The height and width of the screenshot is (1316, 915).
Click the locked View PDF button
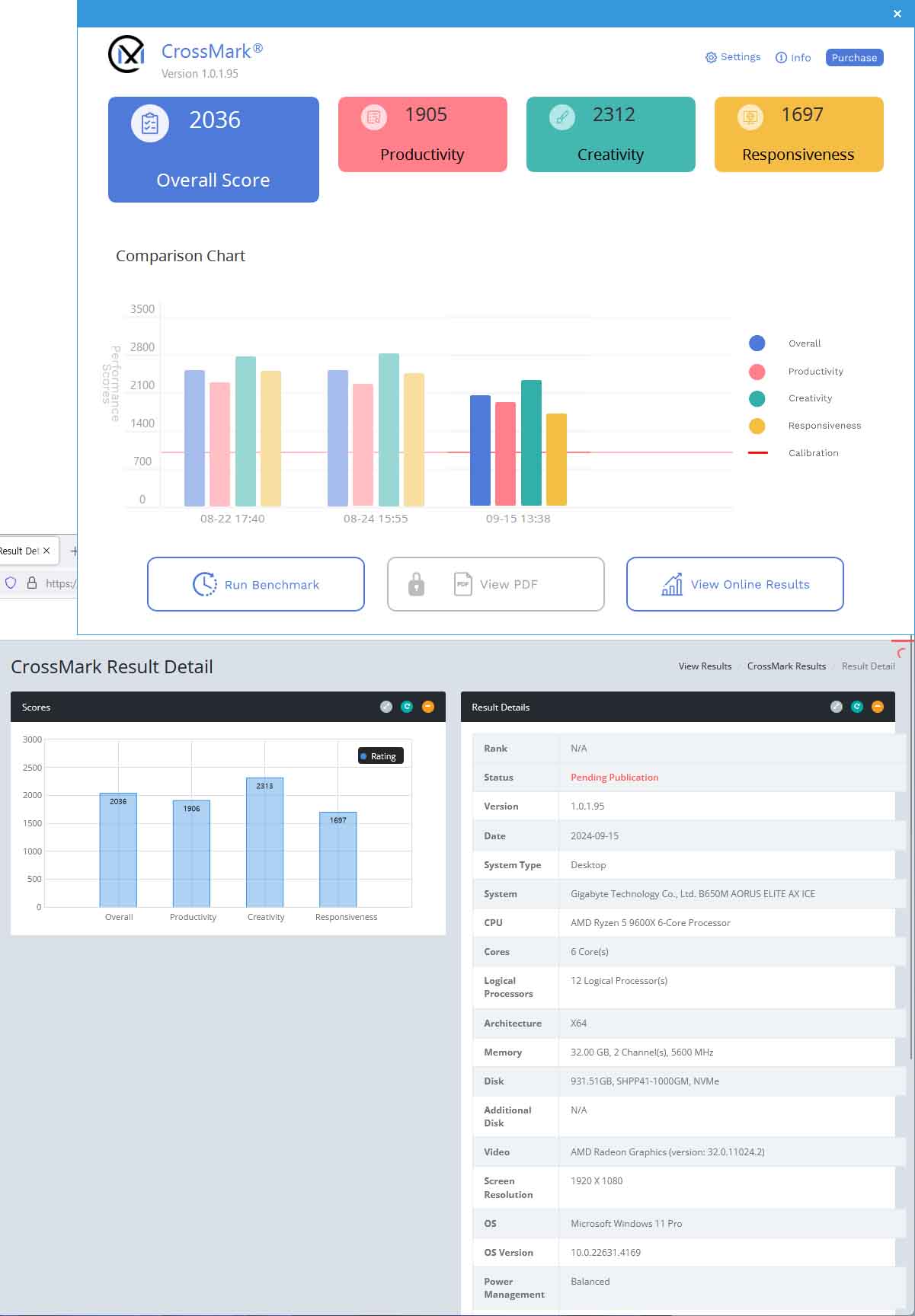click(496, 584)
